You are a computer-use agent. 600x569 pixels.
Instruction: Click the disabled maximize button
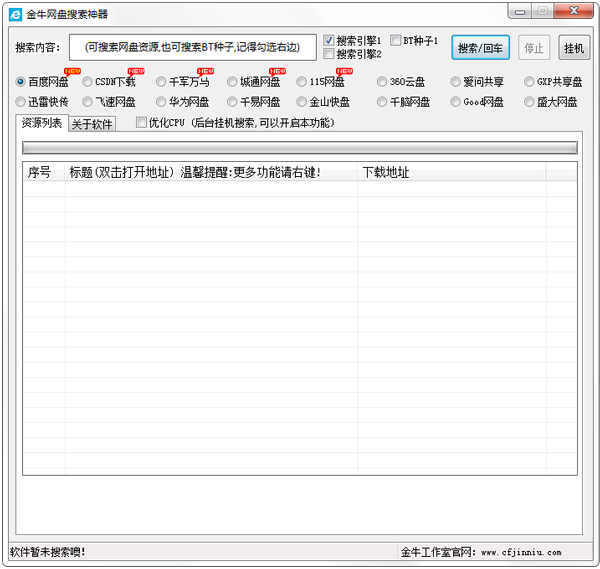(542, 11)
